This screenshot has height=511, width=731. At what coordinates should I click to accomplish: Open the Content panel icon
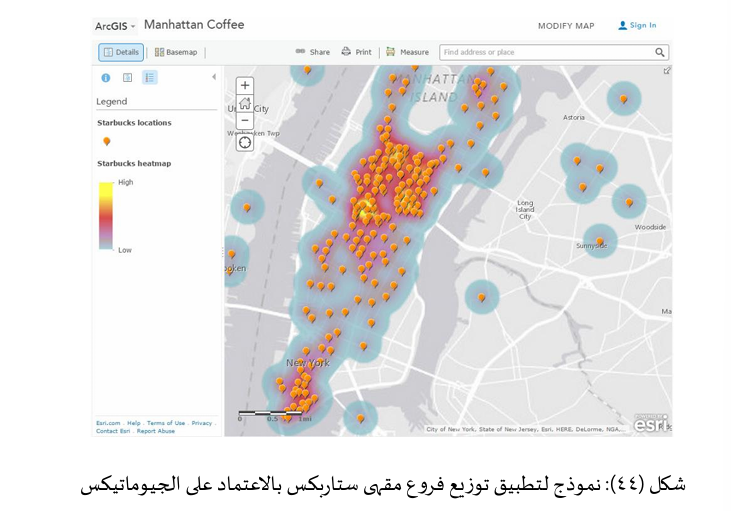(x=127, y=77)
